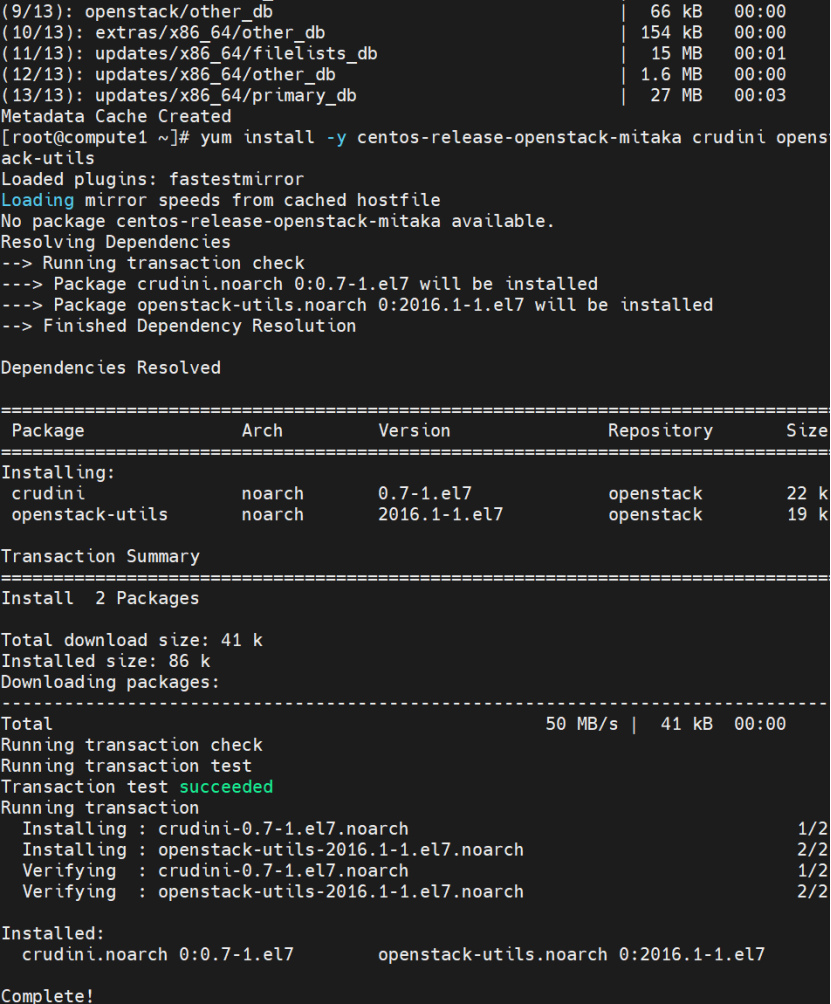Click 'Installing : crudini-0.7-1.el7.noarch' line
The image size is (831, 1004).
(x=215, y=829)
